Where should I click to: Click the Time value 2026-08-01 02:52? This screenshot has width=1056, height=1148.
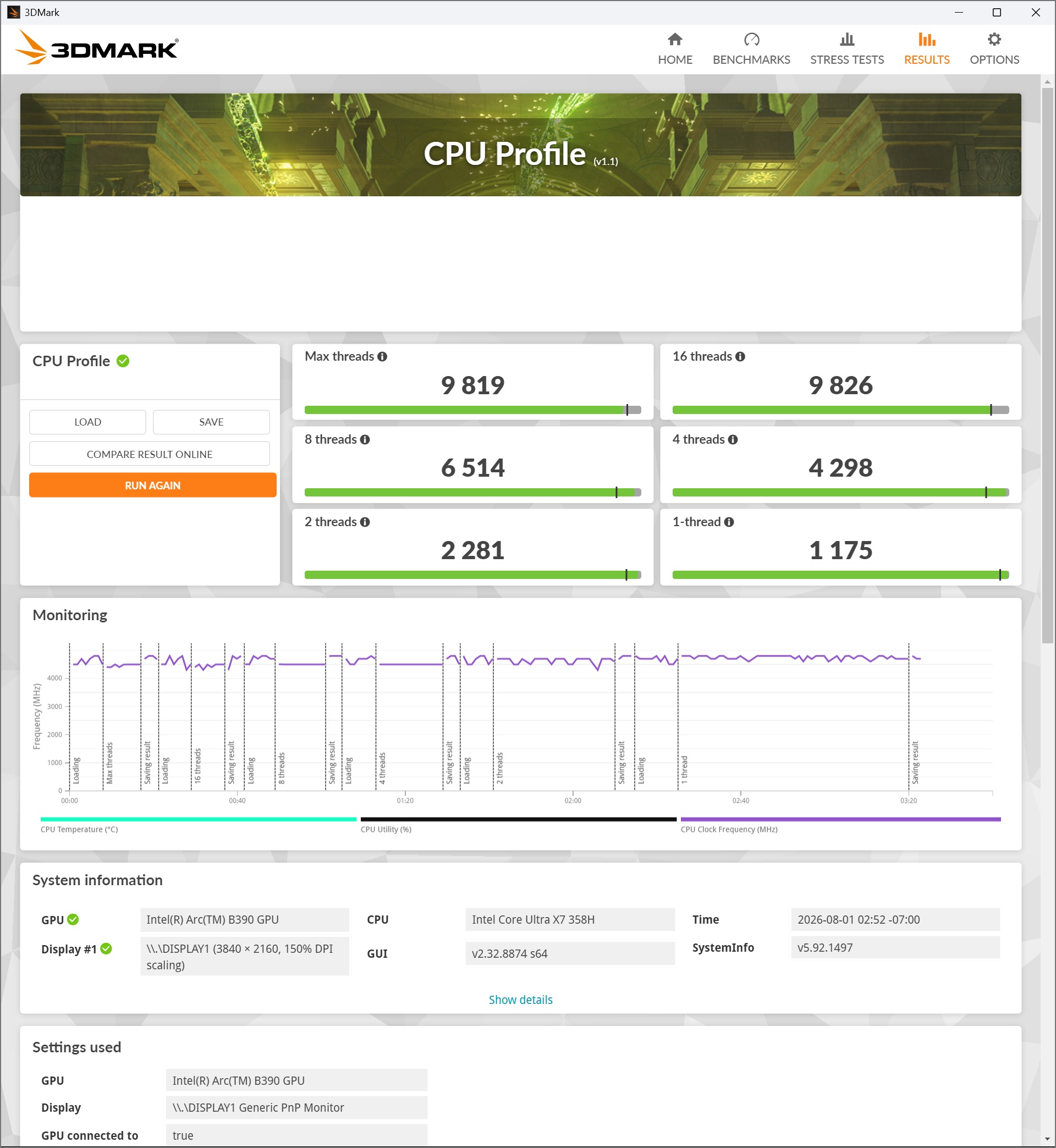point(895,919)
